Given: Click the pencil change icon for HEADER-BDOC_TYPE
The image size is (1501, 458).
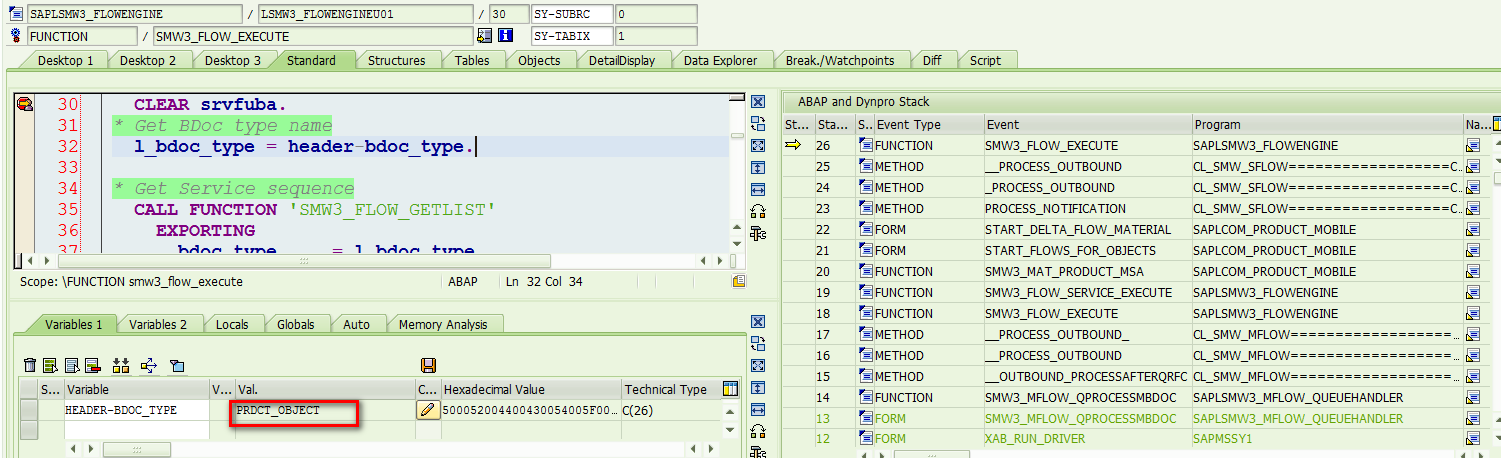Looking at the screenshot, I should pos(427,410).
